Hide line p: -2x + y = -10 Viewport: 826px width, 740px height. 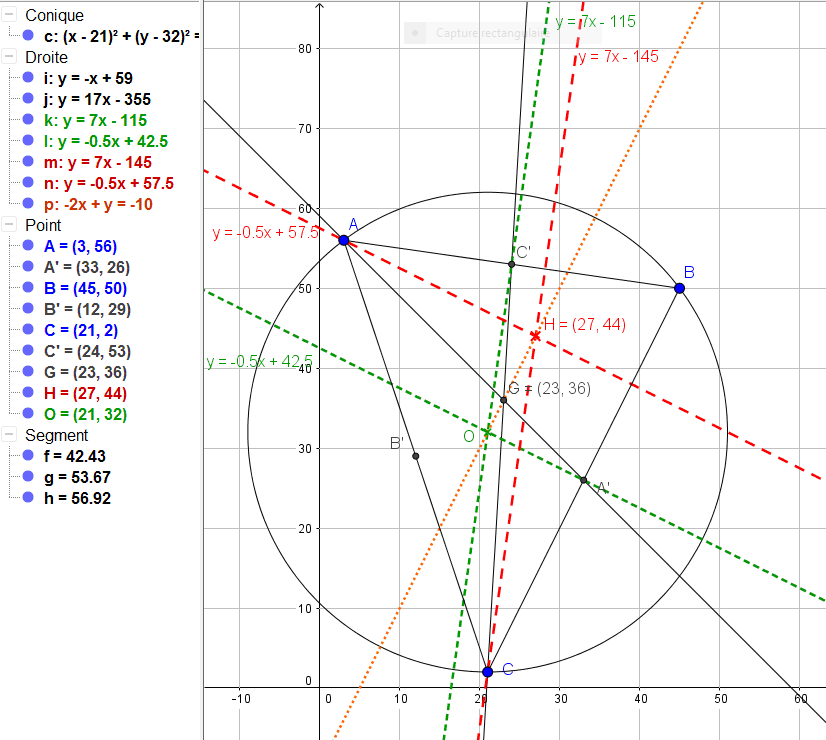[x=28, y=203]
